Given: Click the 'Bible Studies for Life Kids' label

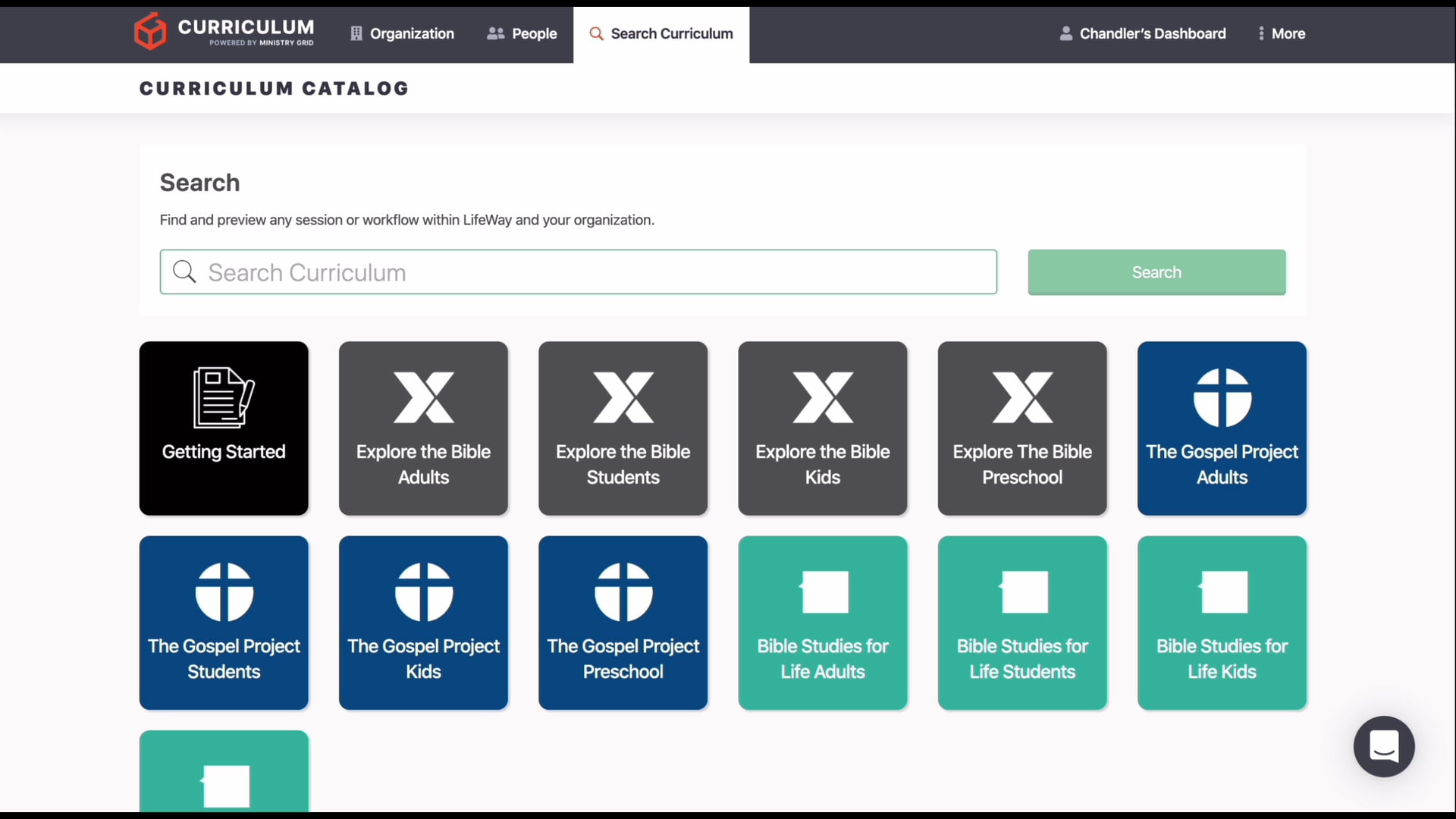Looking at the screenshot, I should click(x=1222, y=658).
